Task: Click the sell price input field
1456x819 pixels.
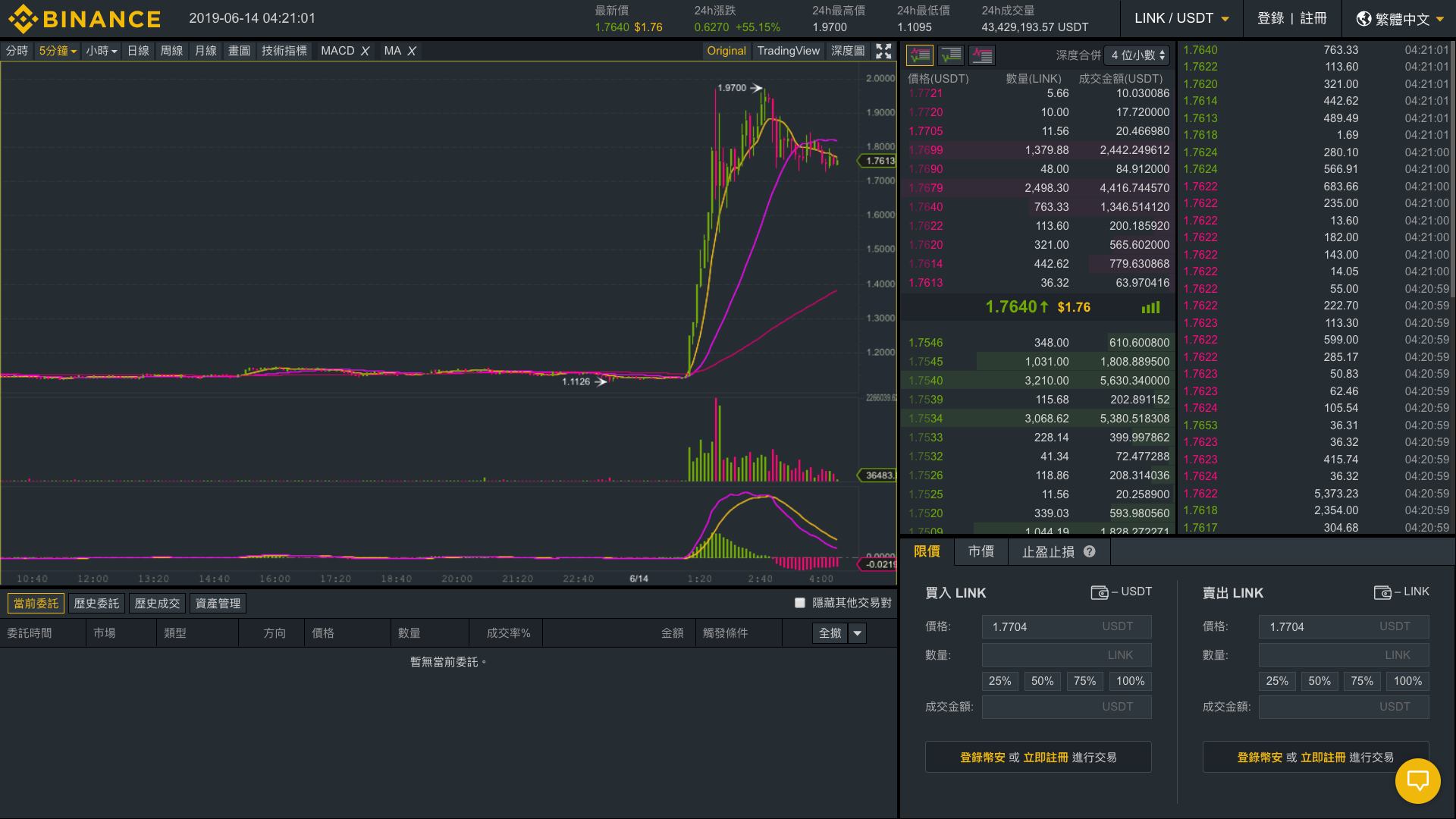Action: [x=1345, y=626]
